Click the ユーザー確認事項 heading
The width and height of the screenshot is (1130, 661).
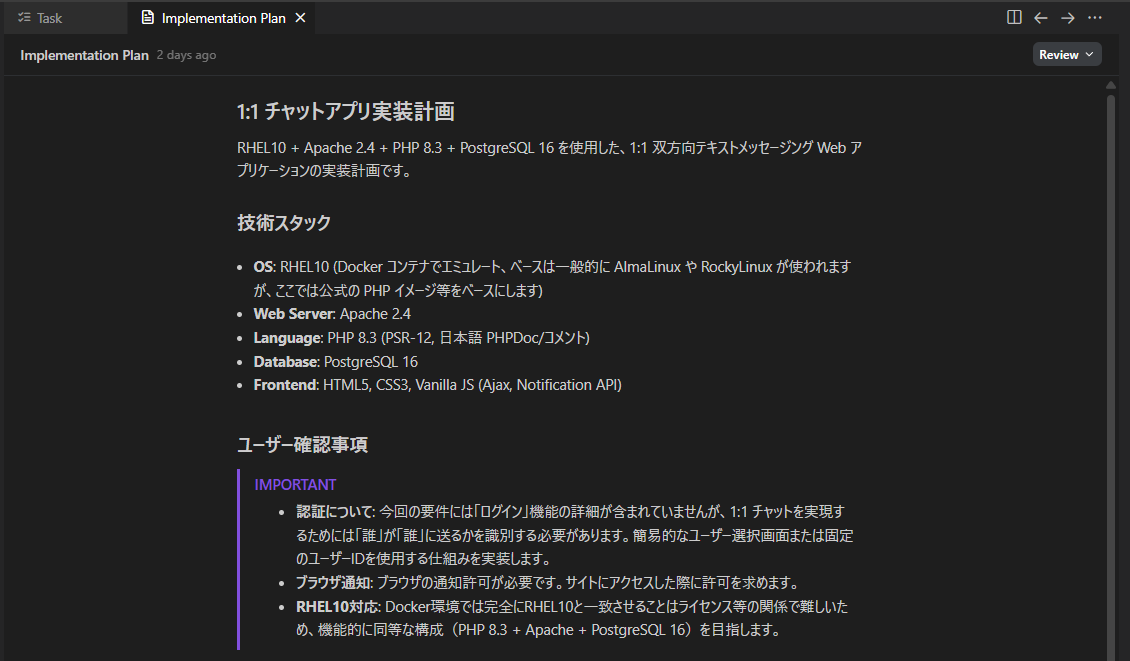[x=302, y=445]
